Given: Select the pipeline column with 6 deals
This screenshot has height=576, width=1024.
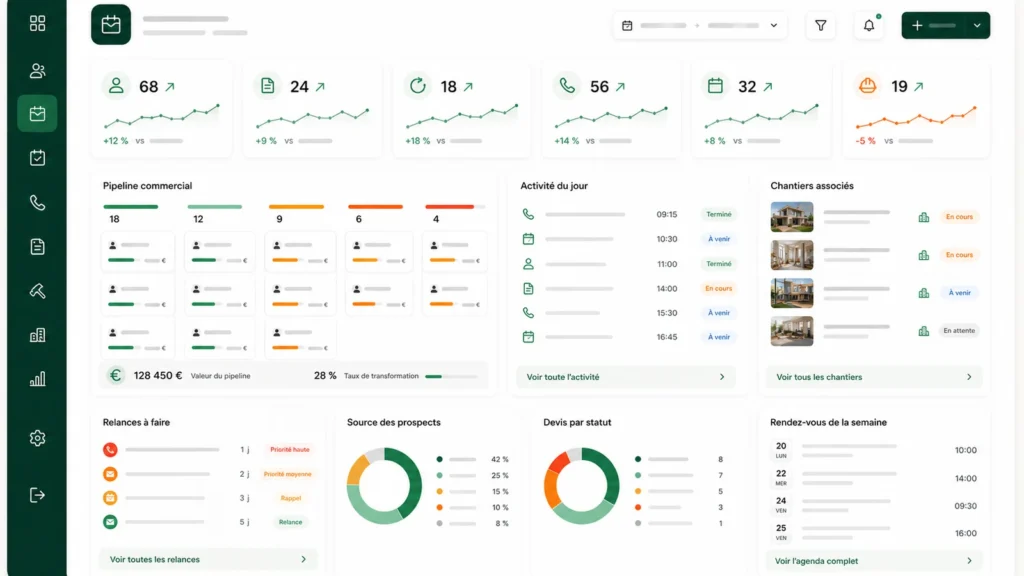Looking at the screenshot, I should point(379,260).
